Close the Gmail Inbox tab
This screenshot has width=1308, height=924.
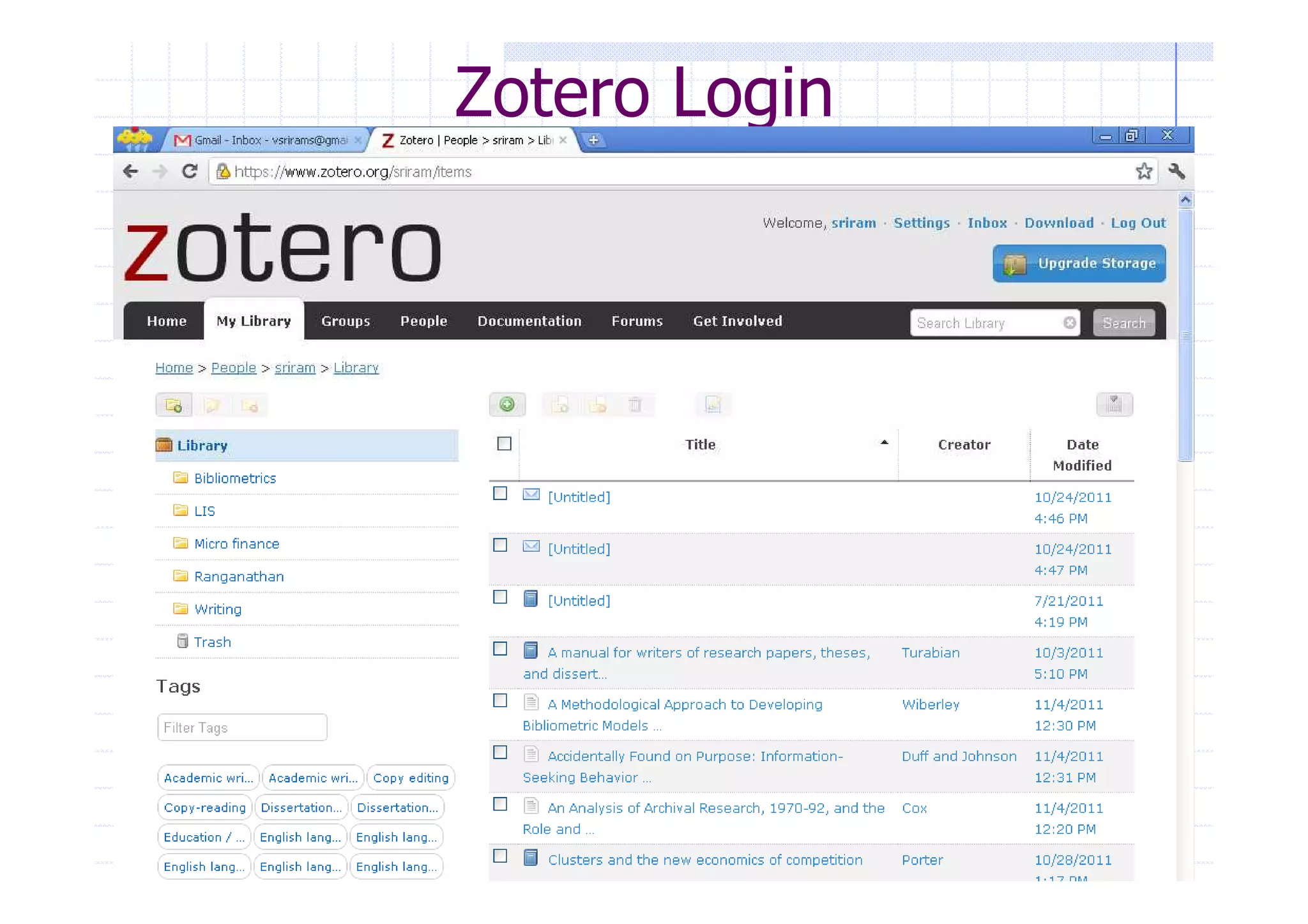(x=358, y=140)
